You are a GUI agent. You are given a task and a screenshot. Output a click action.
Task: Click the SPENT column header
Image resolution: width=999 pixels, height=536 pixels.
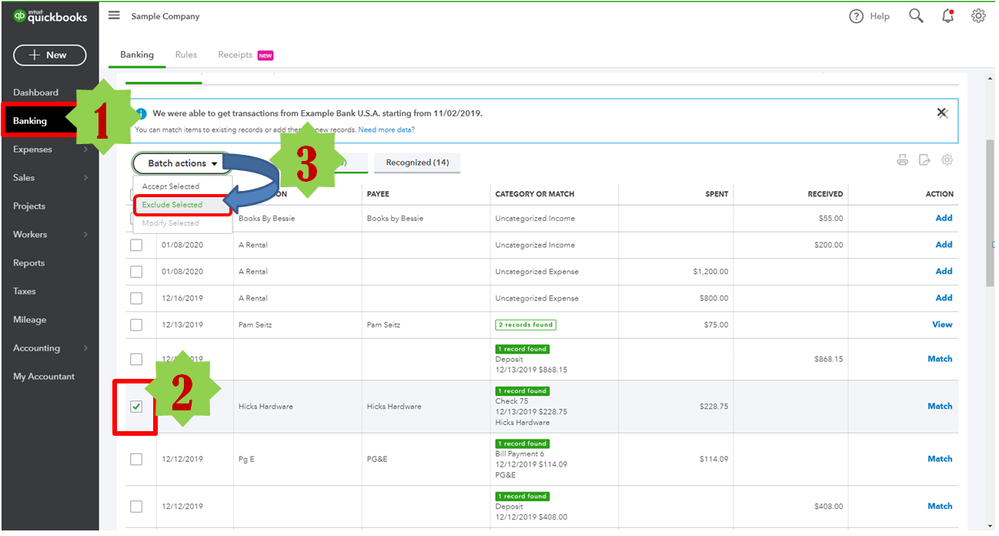click(x=717, y=194)
